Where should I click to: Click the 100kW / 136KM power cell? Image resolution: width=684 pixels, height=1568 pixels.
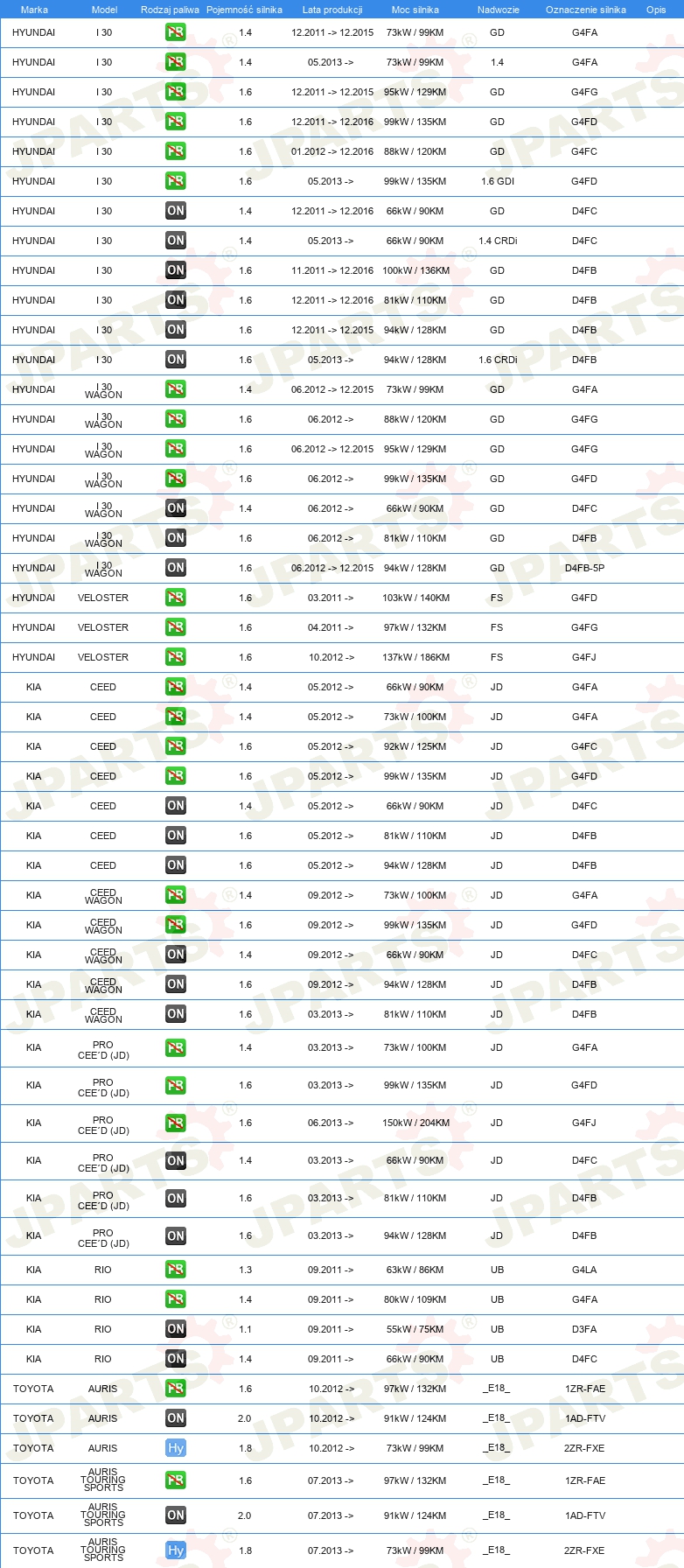(415, 270)
